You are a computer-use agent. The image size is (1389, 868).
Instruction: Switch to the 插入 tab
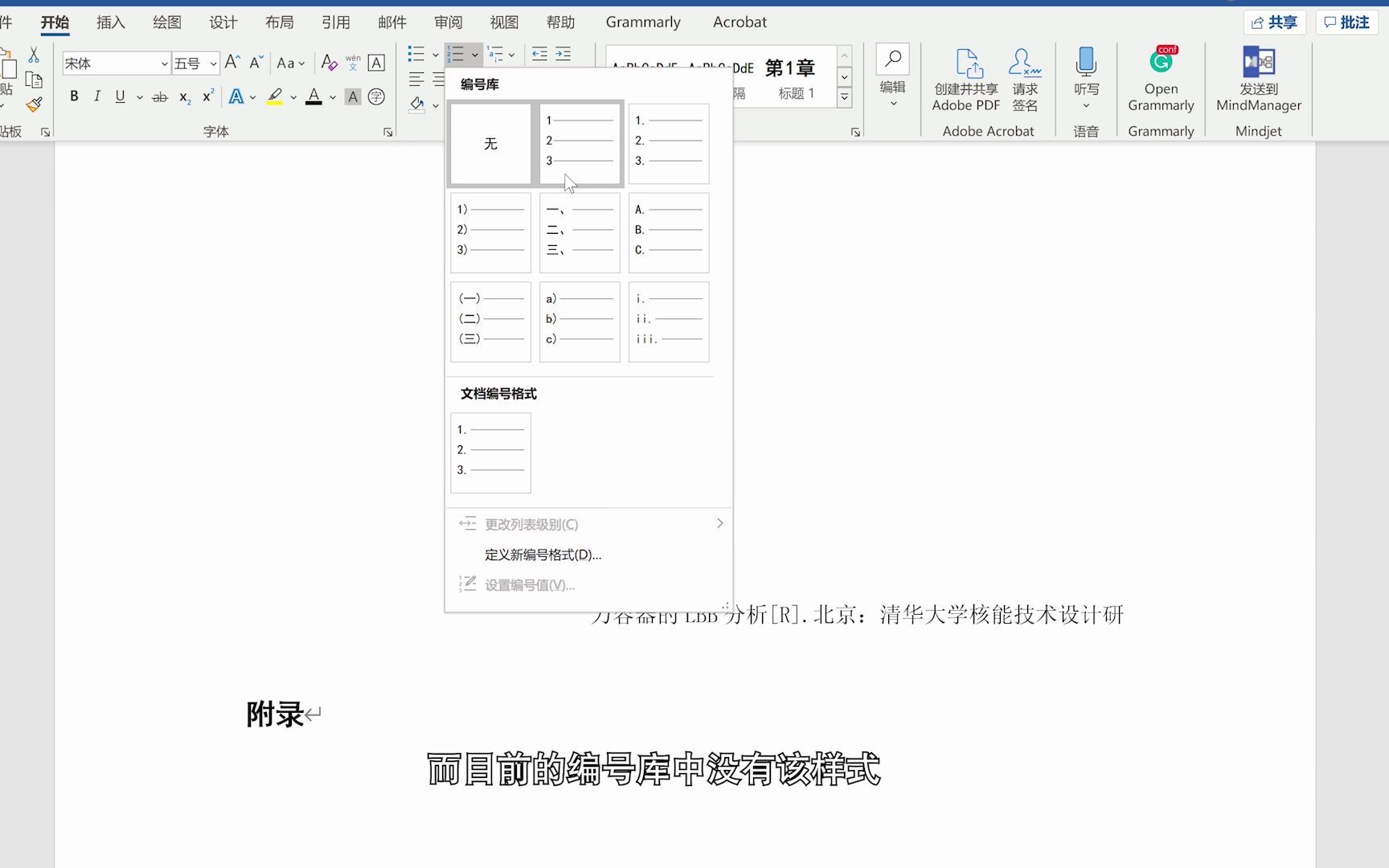(111, 23)
